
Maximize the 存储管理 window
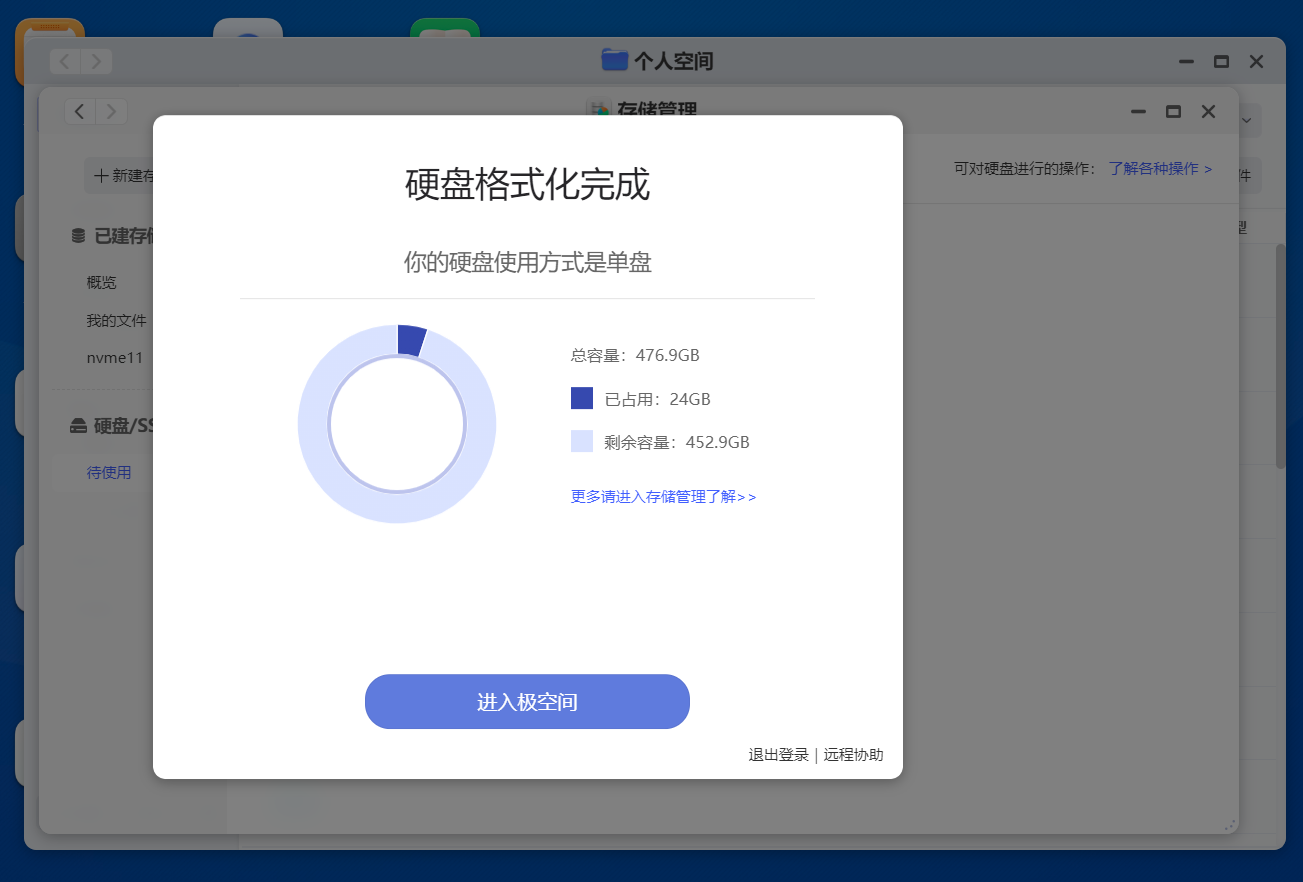pos(1173,111)
